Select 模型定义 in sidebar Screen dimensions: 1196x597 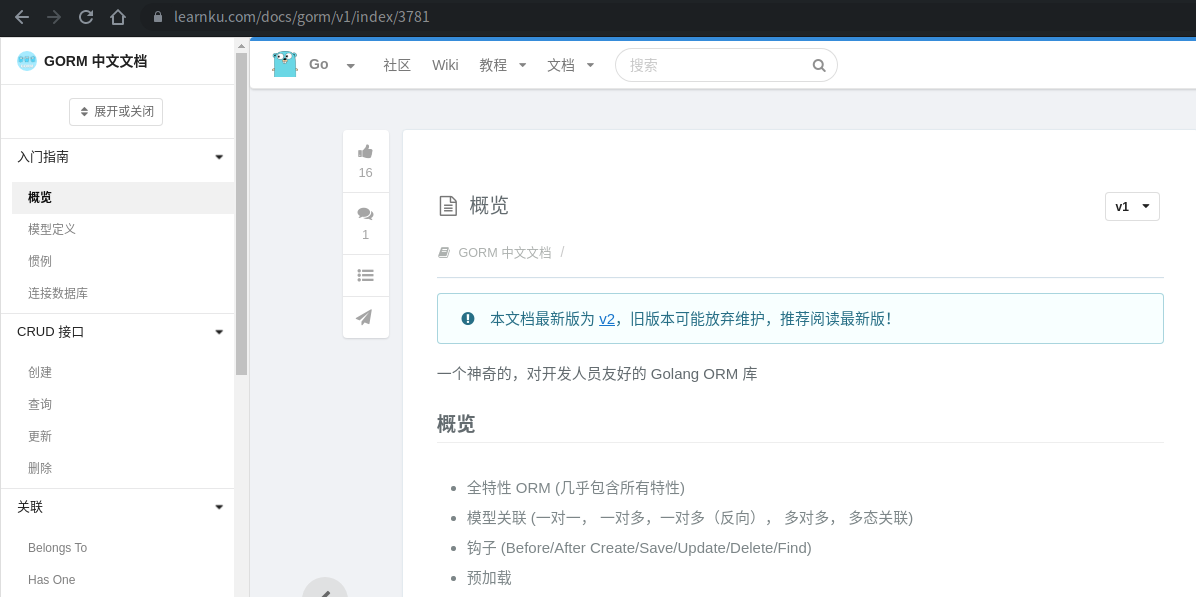[52, 229]
